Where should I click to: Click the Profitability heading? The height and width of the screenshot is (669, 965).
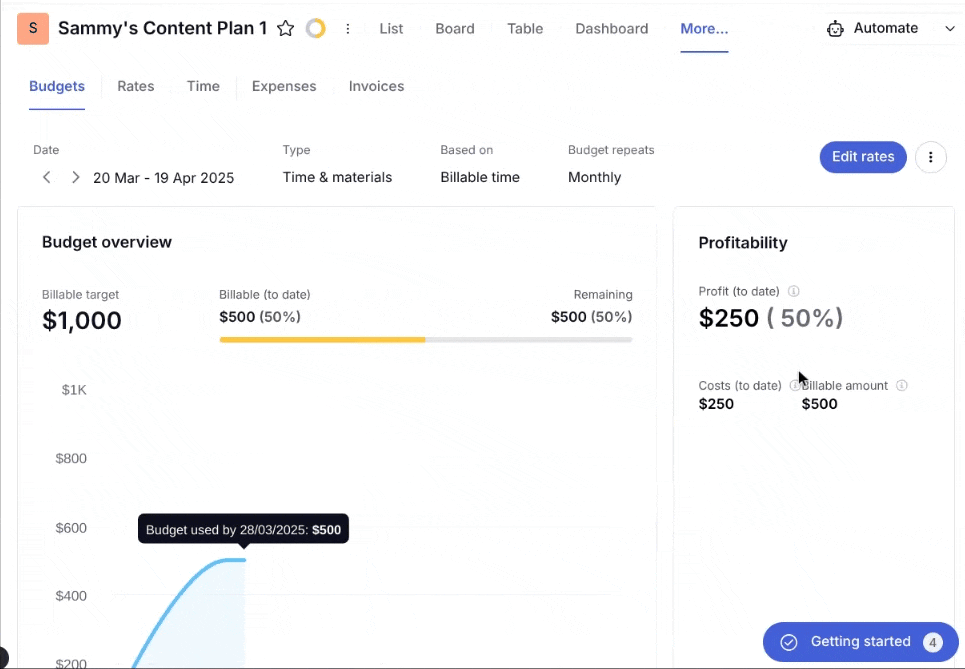click(743, 242)
